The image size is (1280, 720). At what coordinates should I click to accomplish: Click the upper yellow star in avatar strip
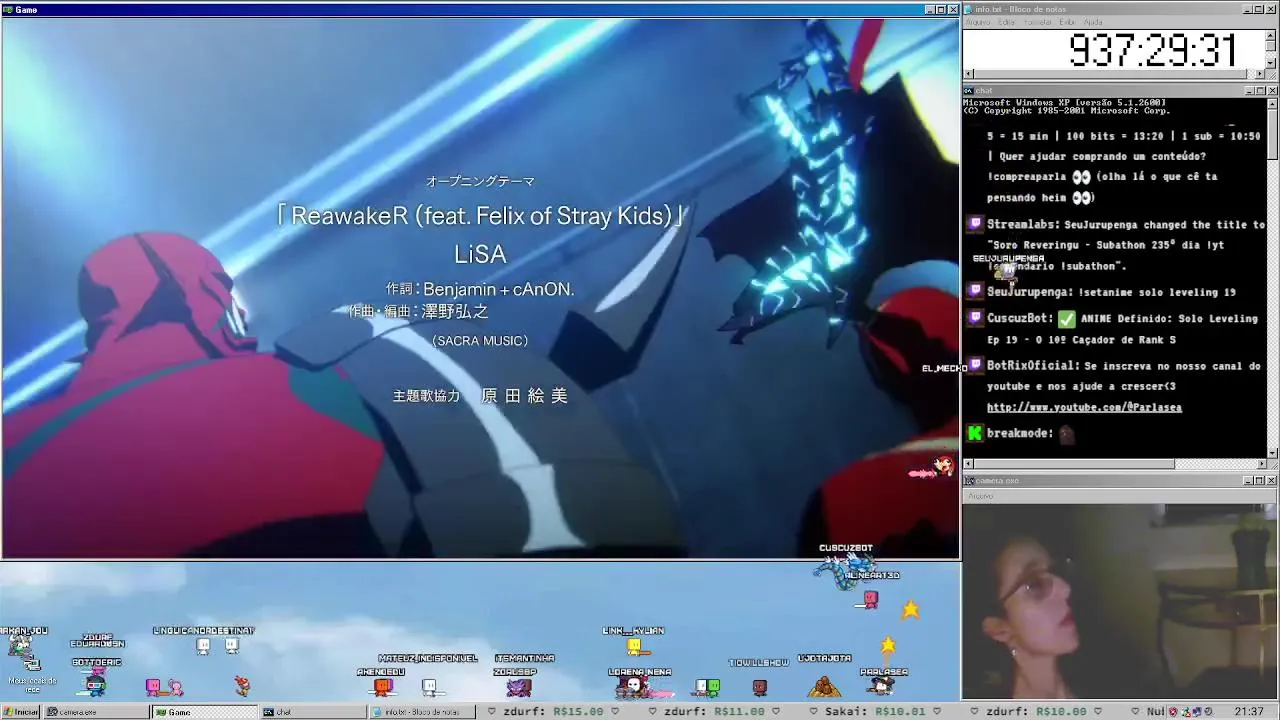(910, 609)
